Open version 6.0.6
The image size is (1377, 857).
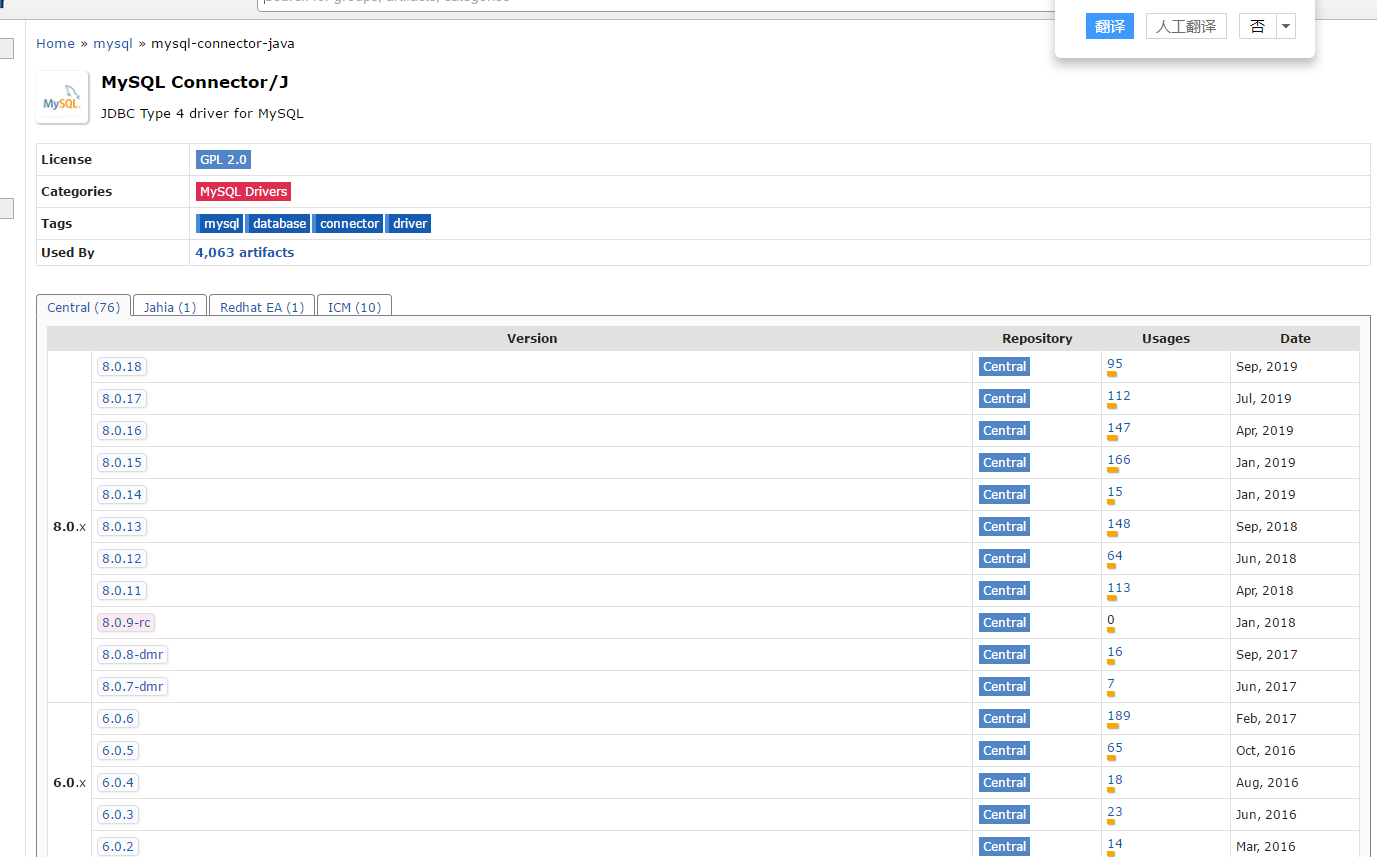click(x=118, y=718)
